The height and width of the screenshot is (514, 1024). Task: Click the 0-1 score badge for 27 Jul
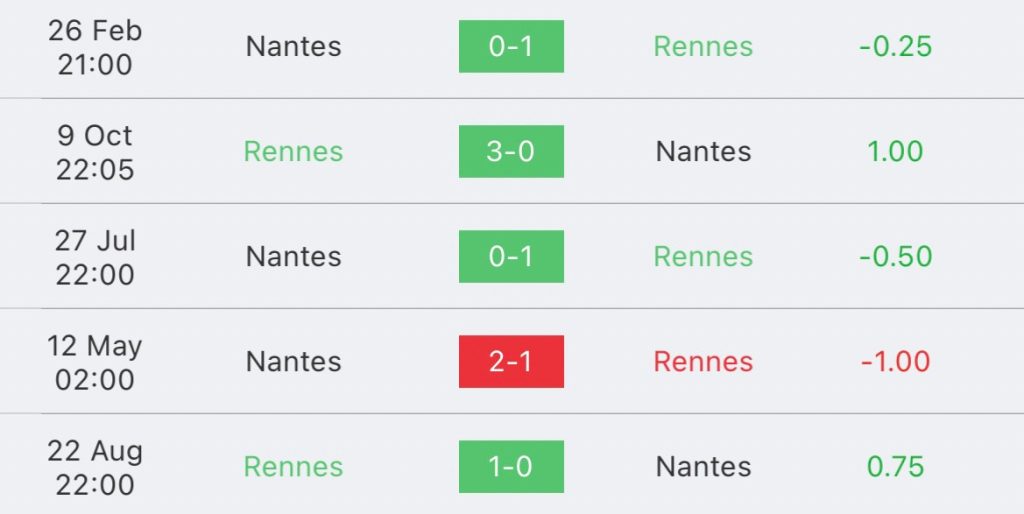511,257
